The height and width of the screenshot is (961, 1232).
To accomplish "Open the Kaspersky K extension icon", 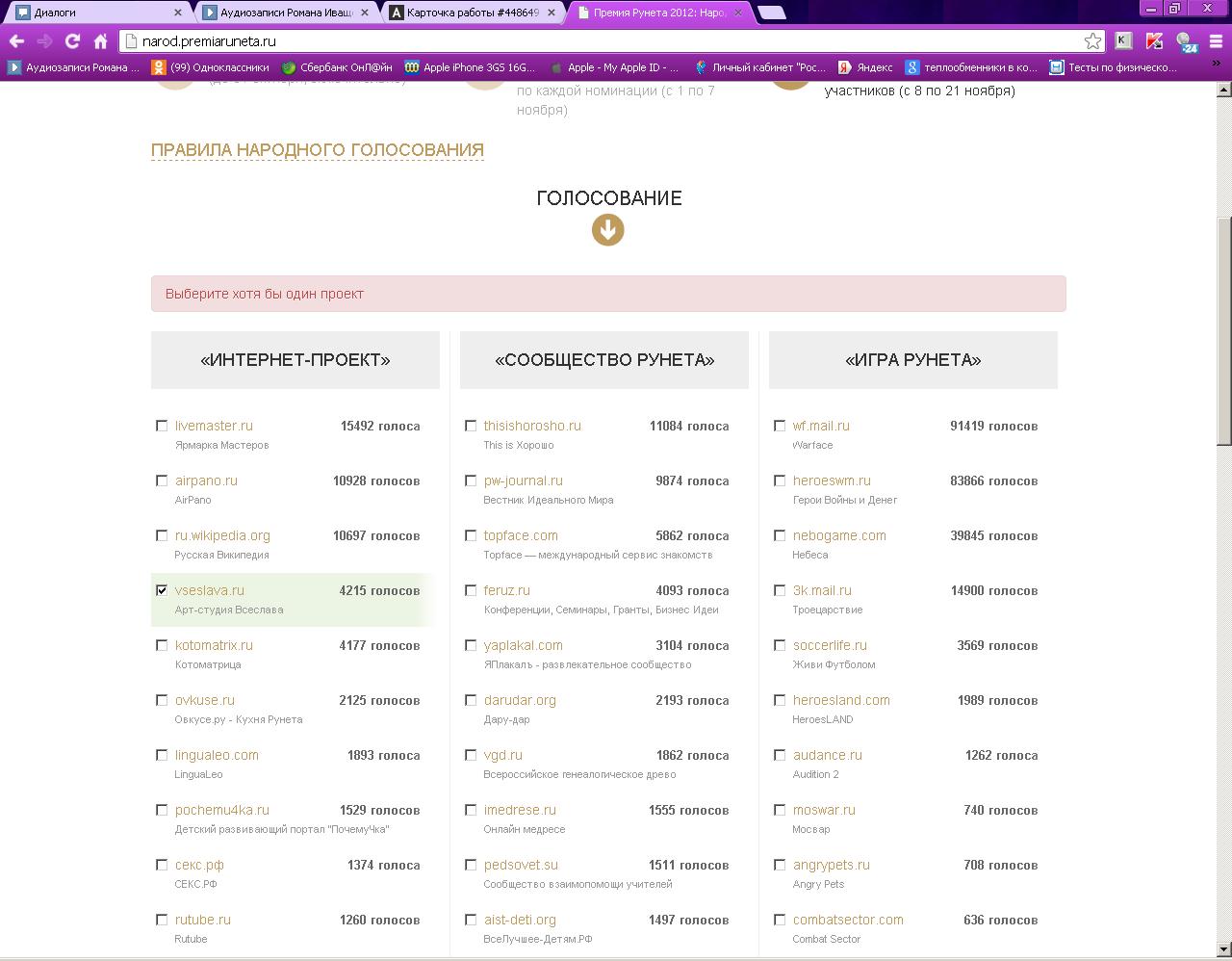I will click(1123, 40).
